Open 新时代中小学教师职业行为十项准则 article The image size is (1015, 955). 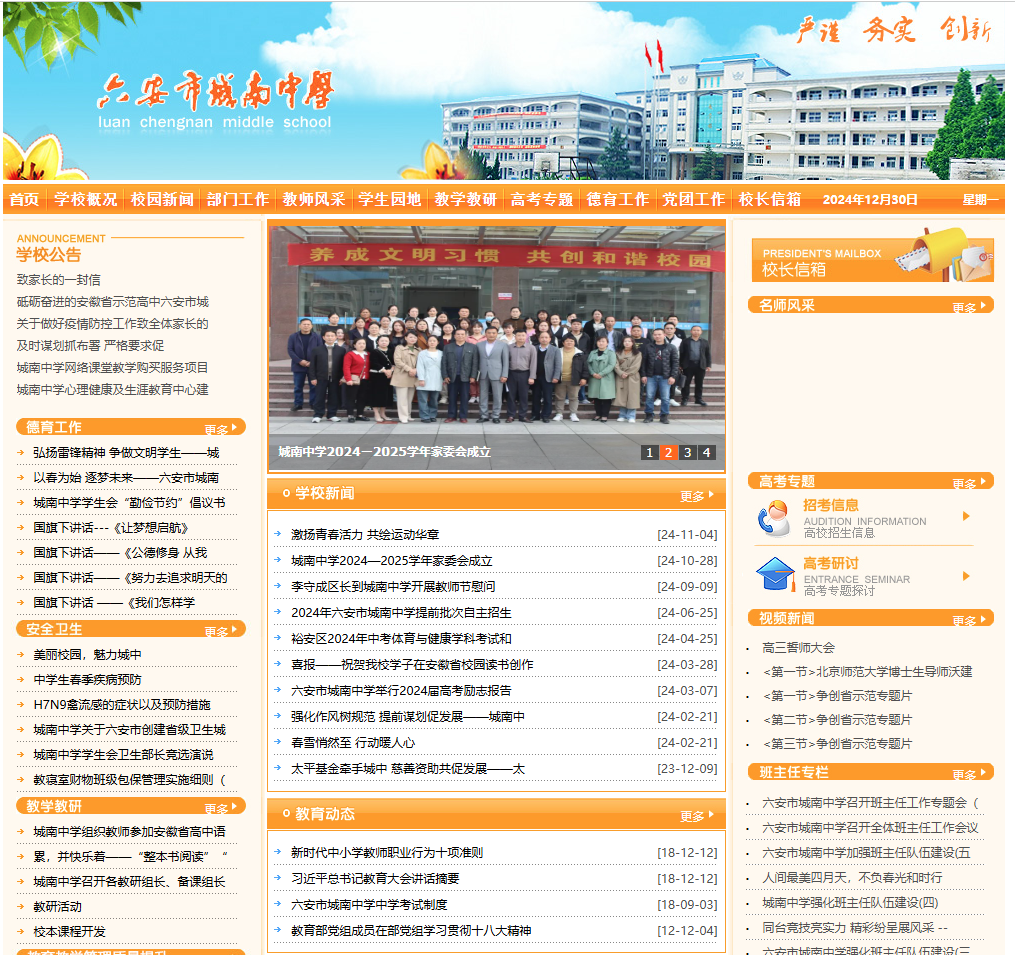tap(386, 853)
